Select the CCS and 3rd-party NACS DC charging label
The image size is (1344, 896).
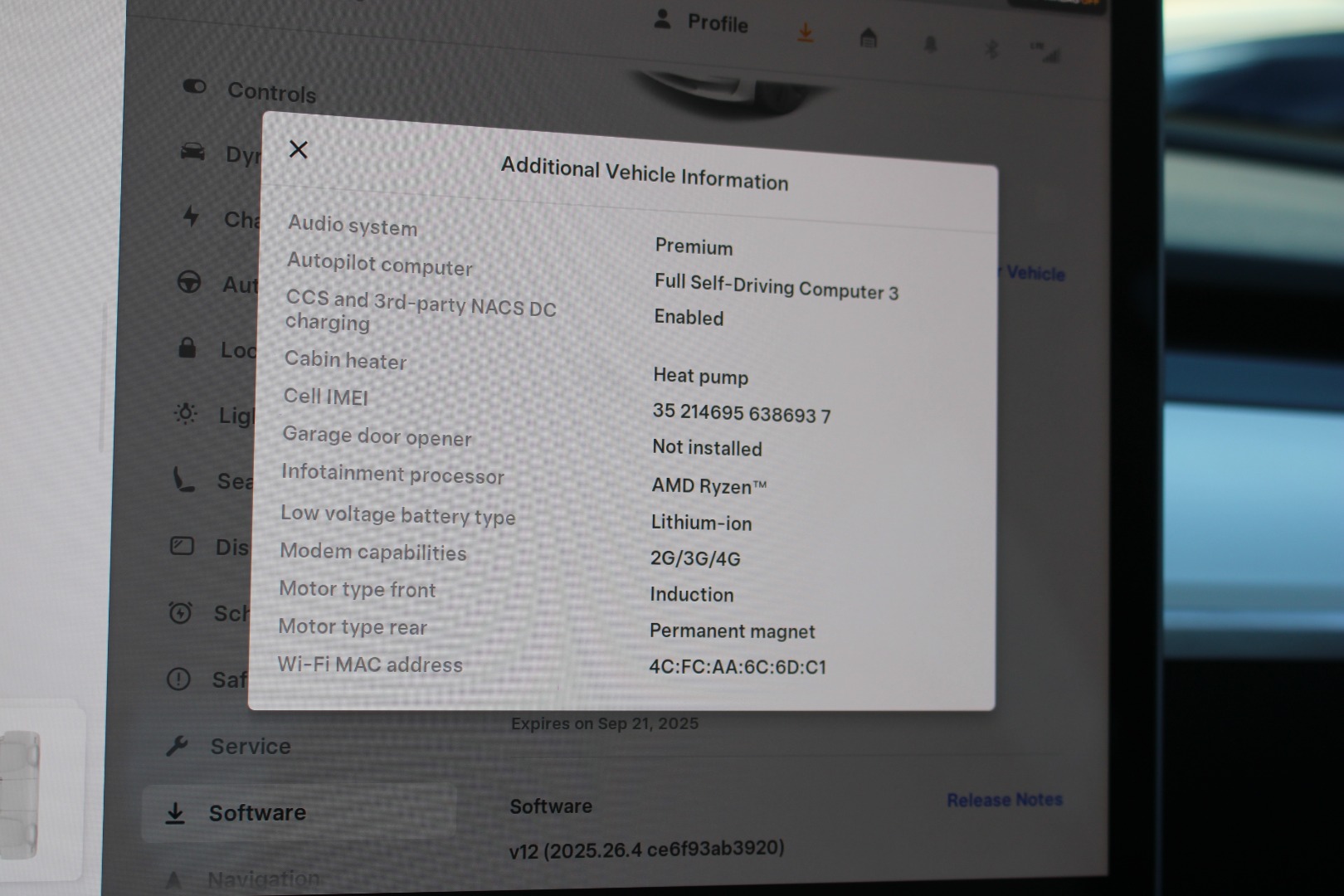(421, 310)
